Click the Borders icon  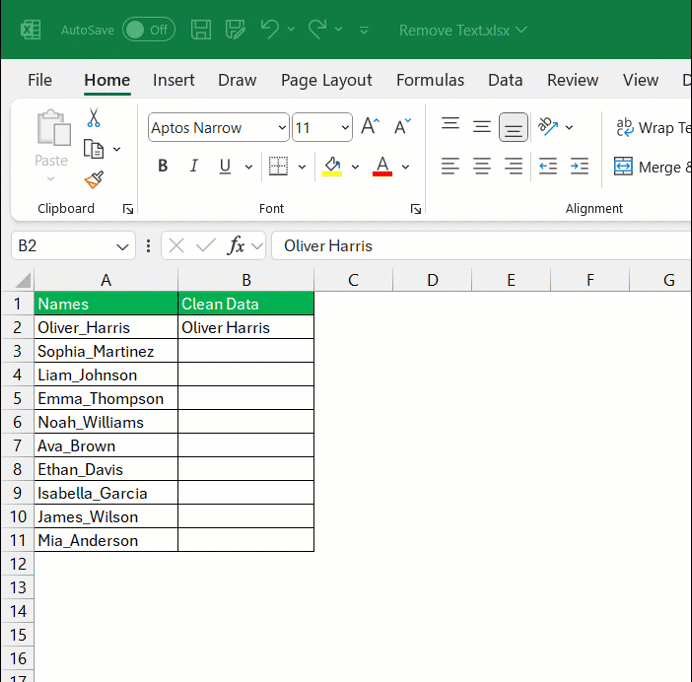click(x=278, y=166)
